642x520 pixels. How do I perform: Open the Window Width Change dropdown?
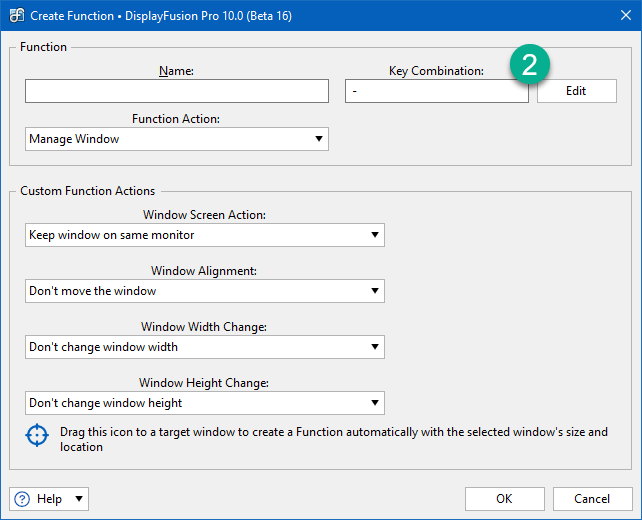point(205,347)
